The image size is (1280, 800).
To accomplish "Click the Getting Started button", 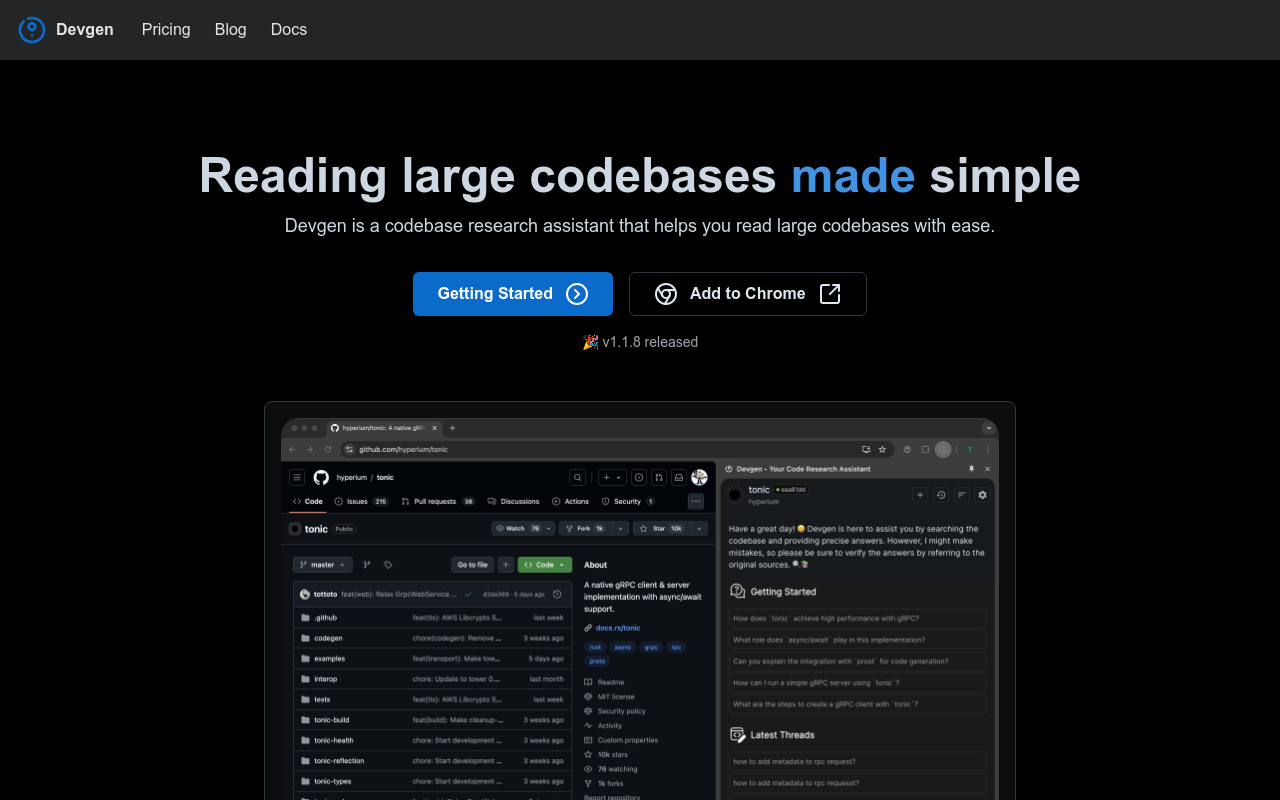I will click(x=513, y=294).
